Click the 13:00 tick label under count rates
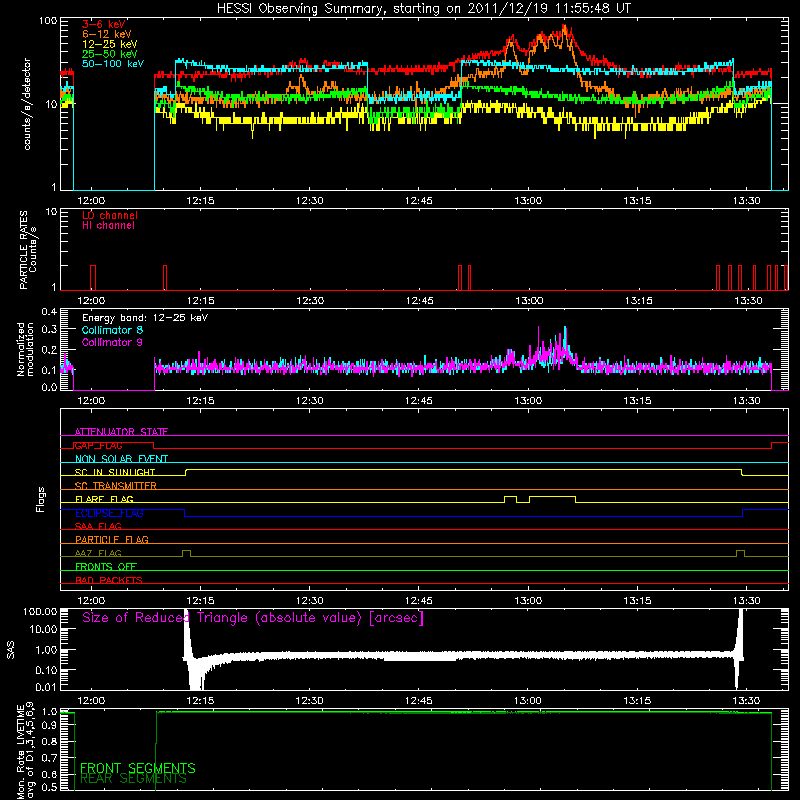The image size is (800, 800). point(528,201)
